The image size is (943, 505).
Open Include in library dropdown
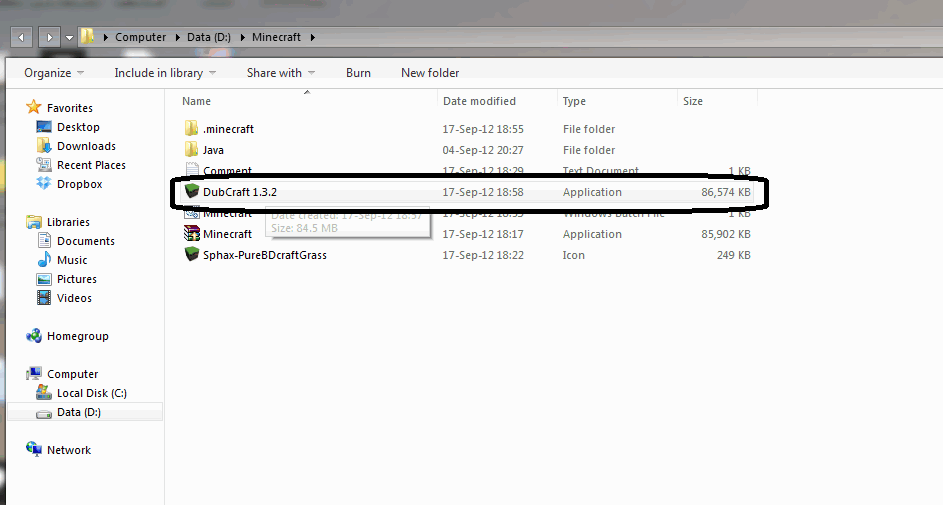click(x=165, y=73)
